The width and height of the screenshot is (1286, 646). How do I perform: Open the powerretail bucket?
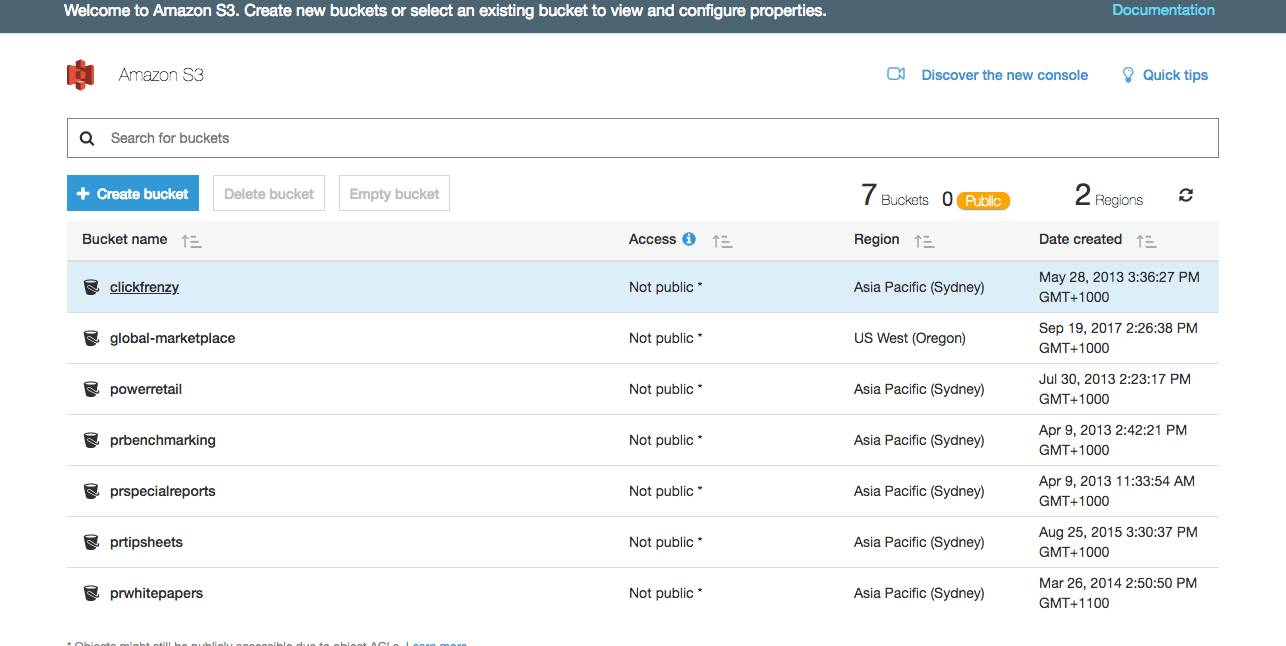point(146,389)
